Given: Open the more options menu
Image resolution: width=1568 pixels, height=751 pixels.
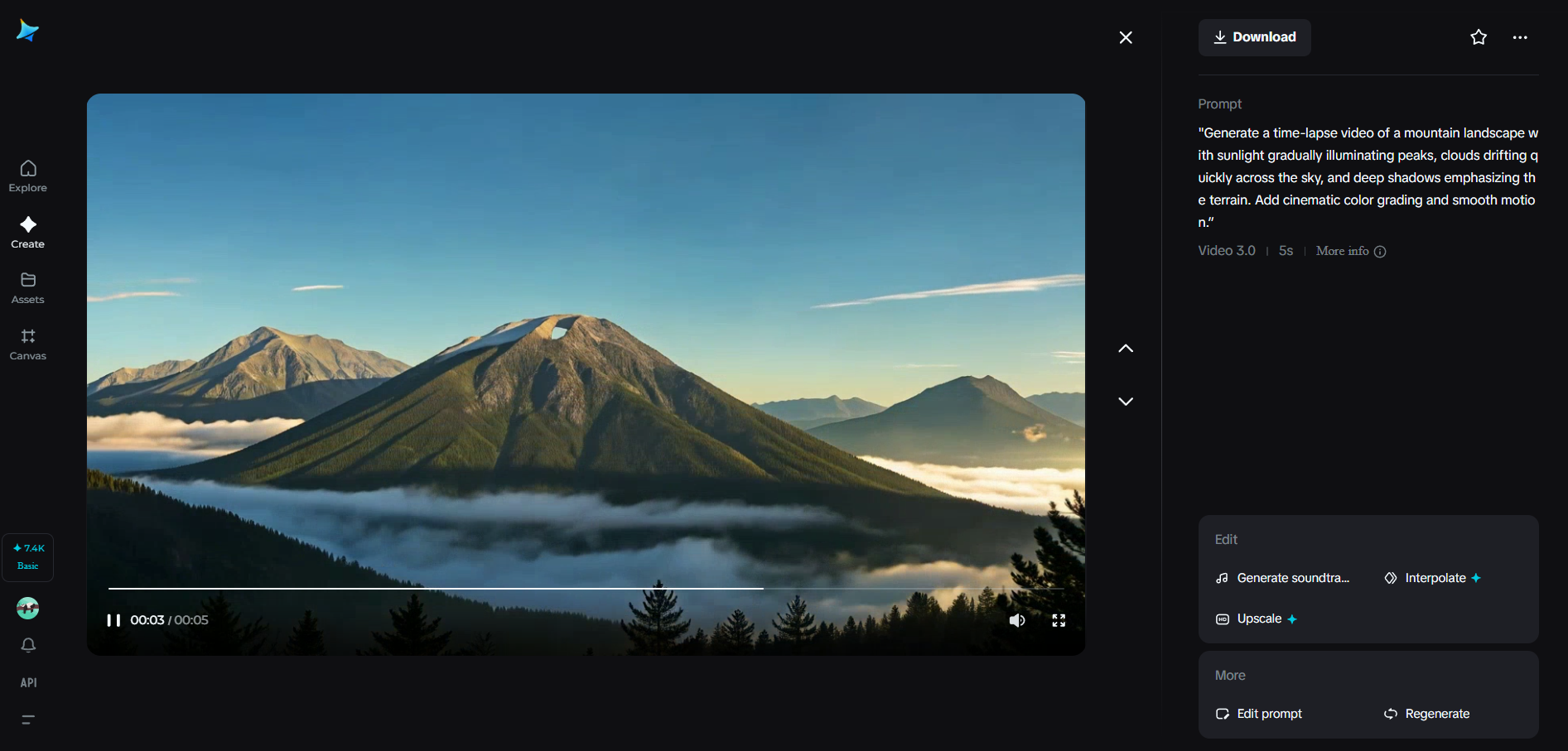Looking at the screenshot, I should pos(1520,37).
